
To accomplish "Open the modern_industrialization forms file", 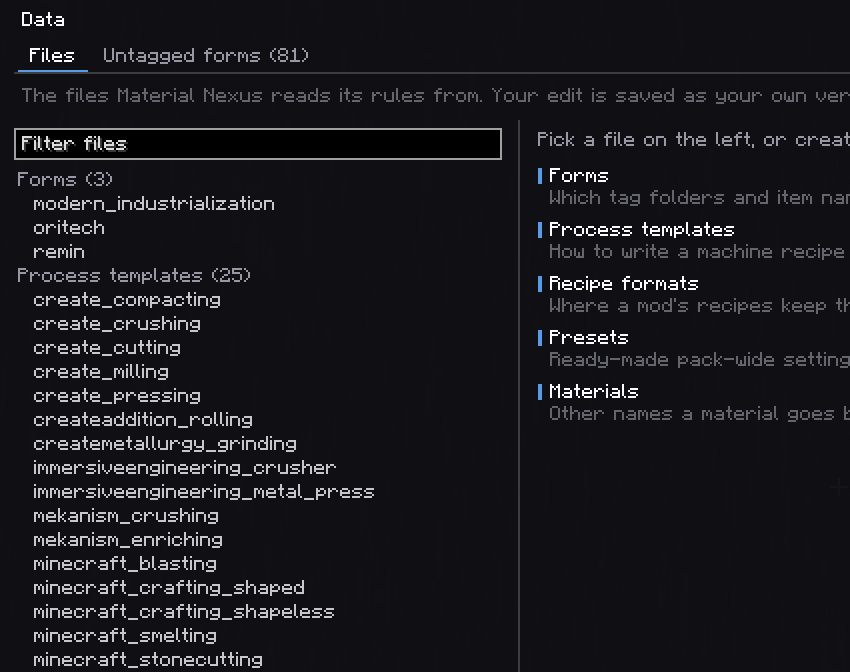I will coord(154,204).
